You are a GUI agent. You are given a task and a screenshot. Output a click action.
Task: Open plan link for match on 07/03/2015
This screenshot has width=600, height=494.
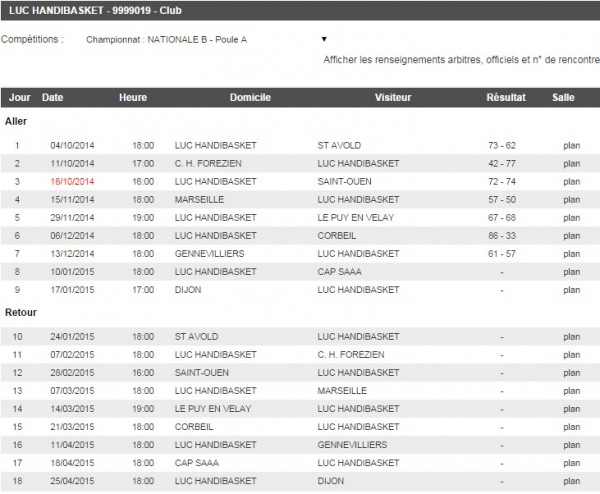571,391
